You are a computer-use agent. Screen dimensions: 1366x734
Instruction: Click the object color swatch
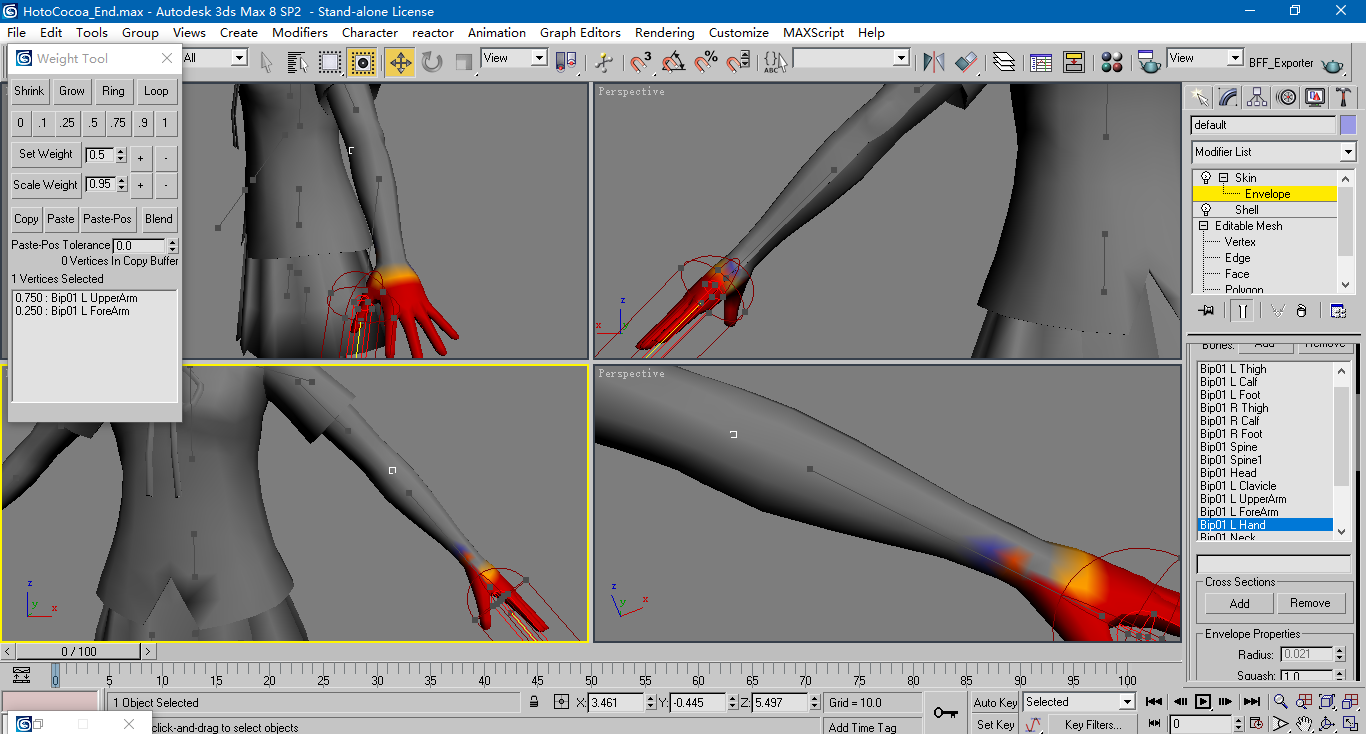tap(1348, 125)
